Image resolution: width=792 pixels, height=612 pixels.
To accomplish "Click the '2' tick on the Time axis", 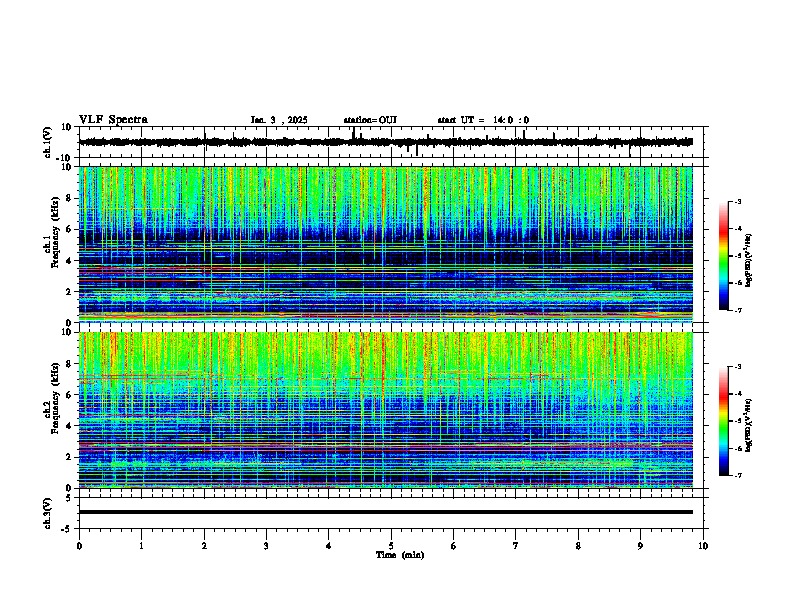I will tap(204, 546).
